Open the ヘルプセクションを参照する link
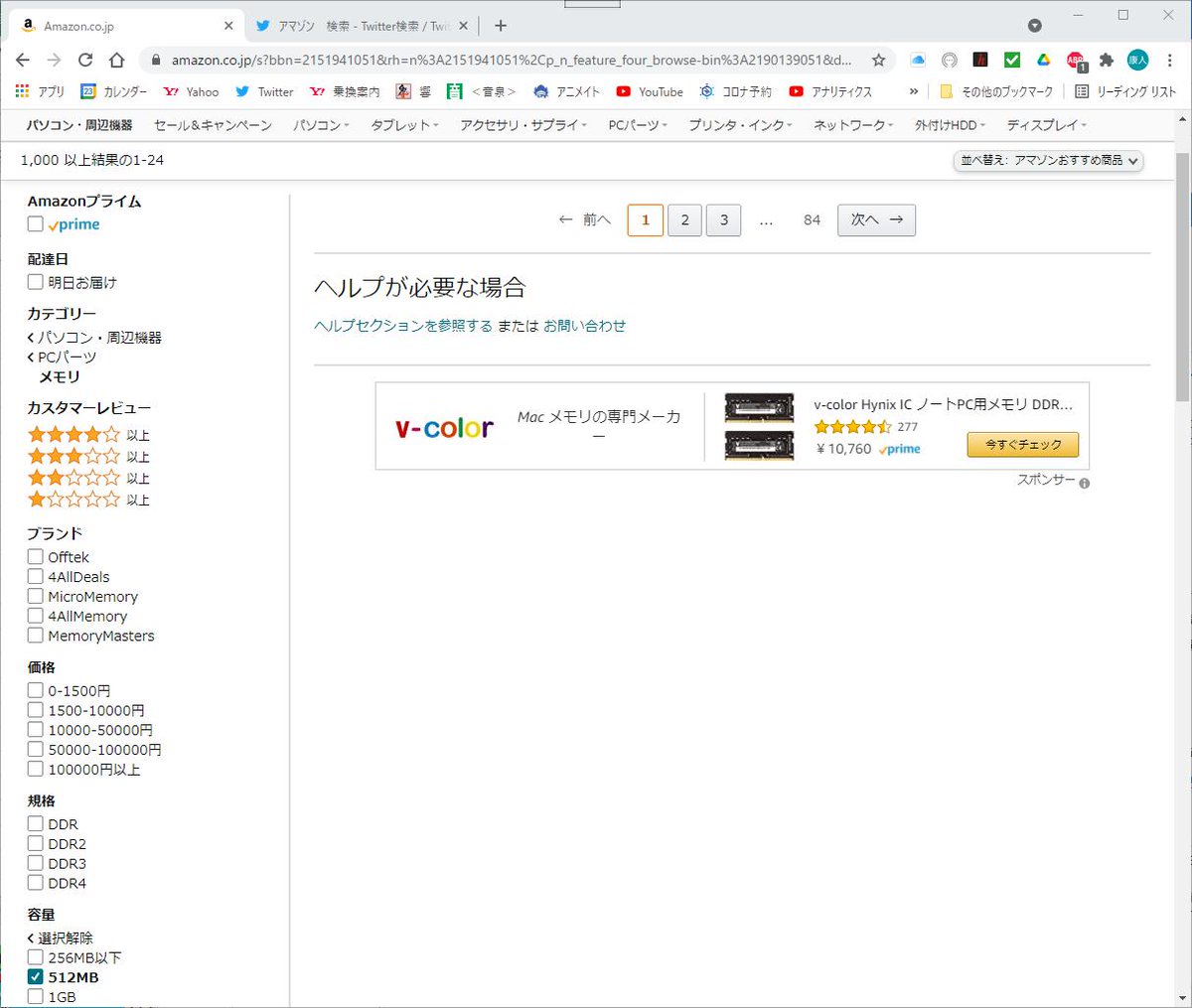The width and height of the screenshot is (1192, 1008). click(x=403, y=326)
